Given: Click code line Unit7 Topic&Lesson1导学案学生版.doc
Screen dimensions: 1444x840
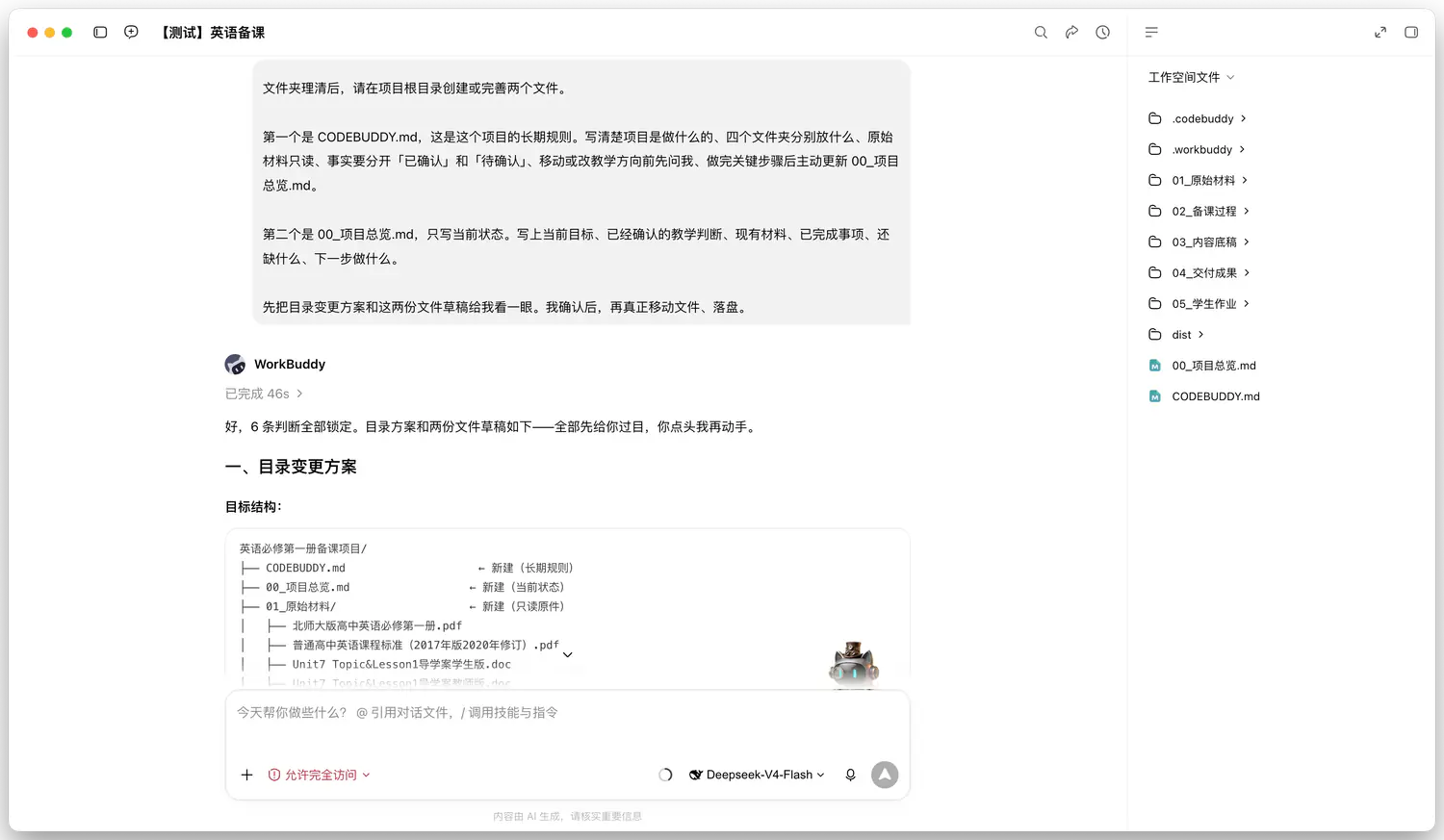Looking at the screenshot, I should (x=401, y=664).
